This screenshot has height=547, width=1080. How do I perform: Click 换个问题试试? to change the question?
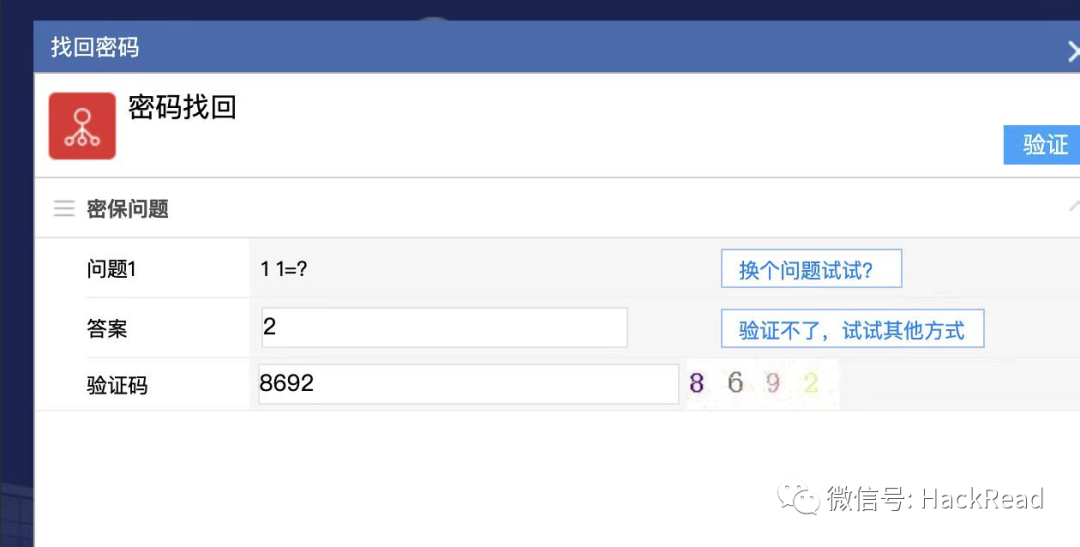(811, 269)
